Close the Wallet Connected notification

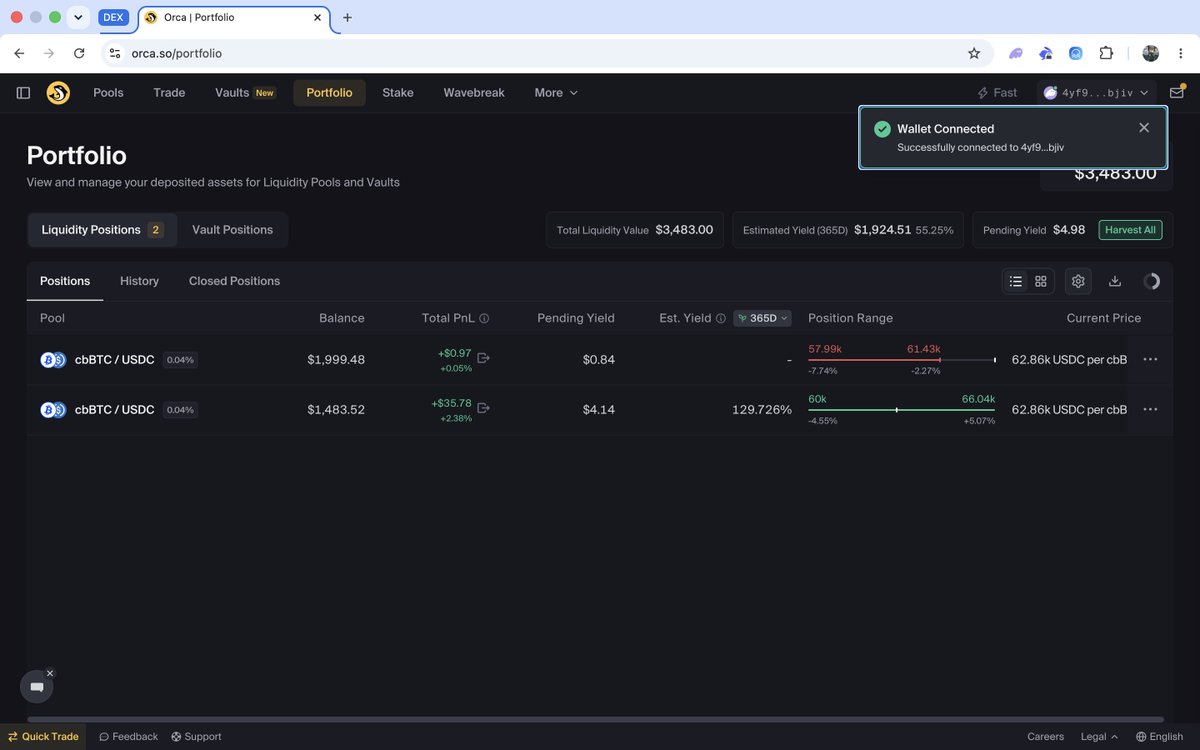click(1144, 128)
